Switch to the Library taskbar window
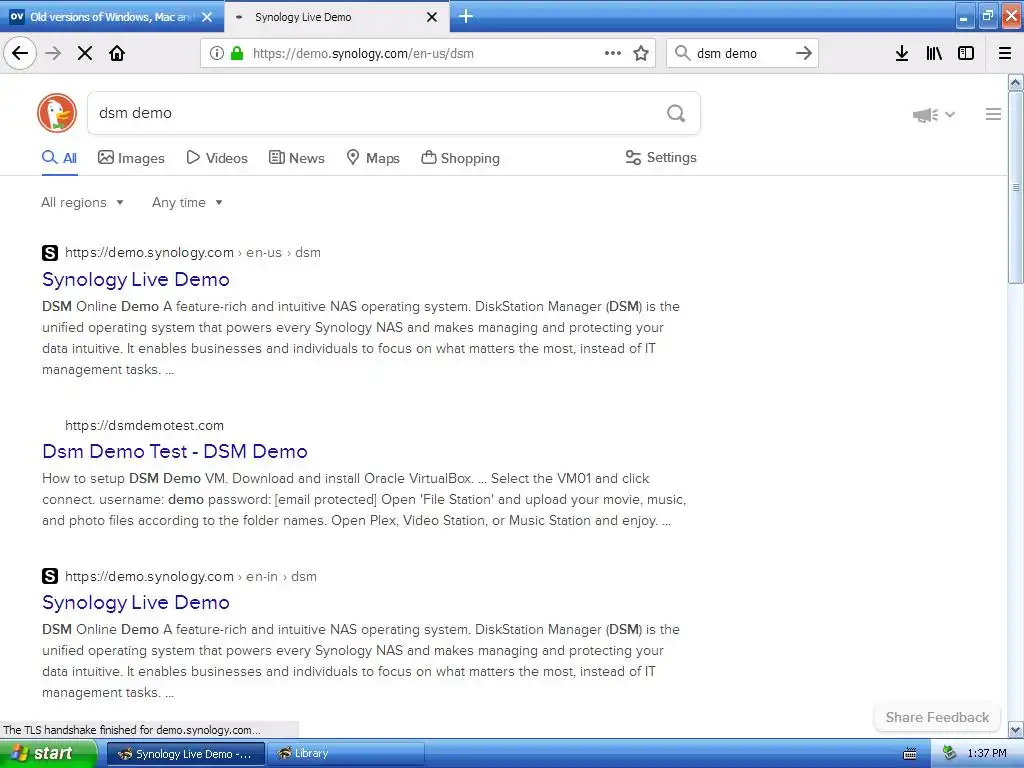1024x768 pixels. [345, 754]
